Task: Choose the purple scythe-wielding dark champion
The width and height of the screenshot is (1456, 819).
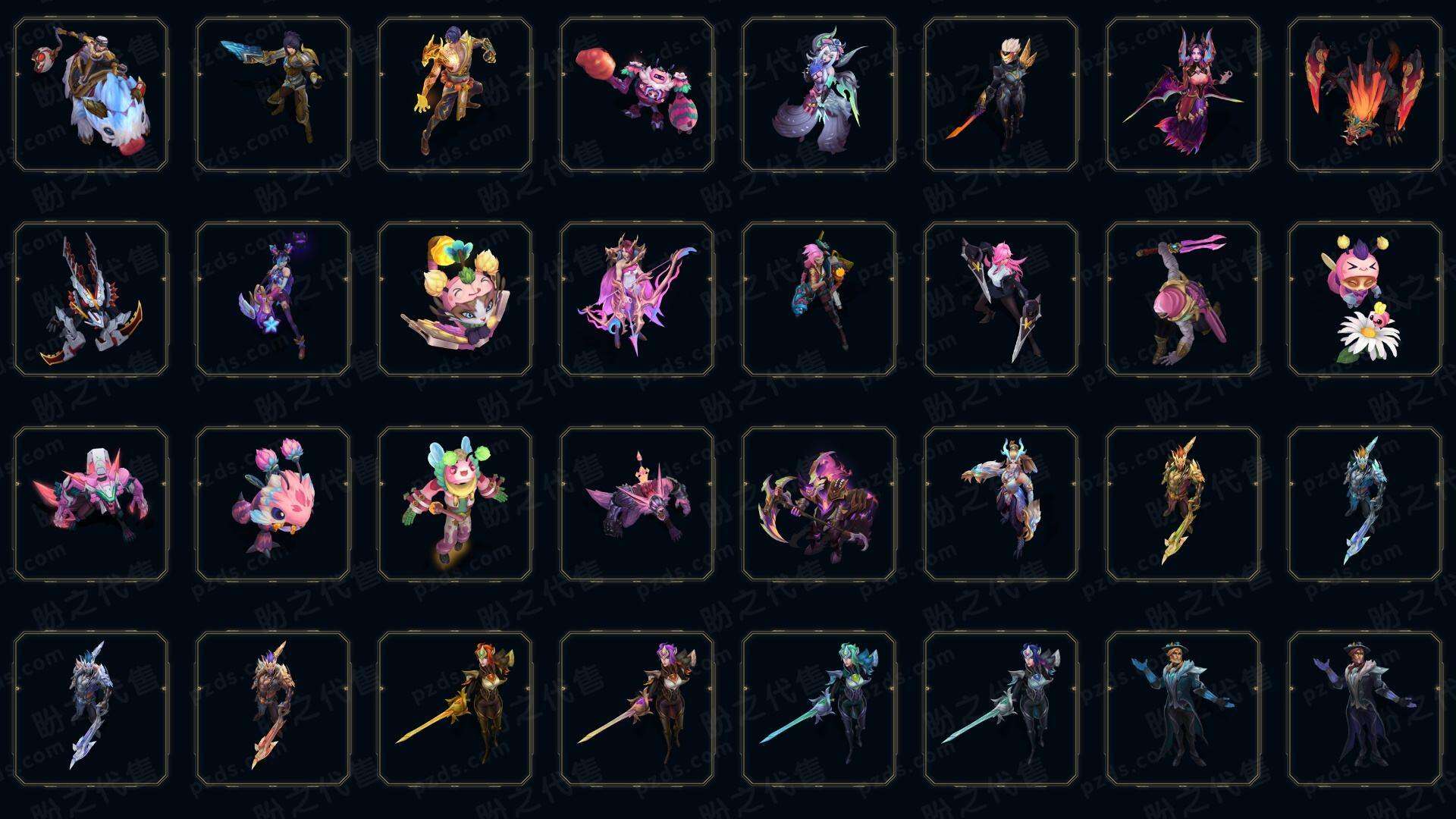Action: [x=819, y=504]
